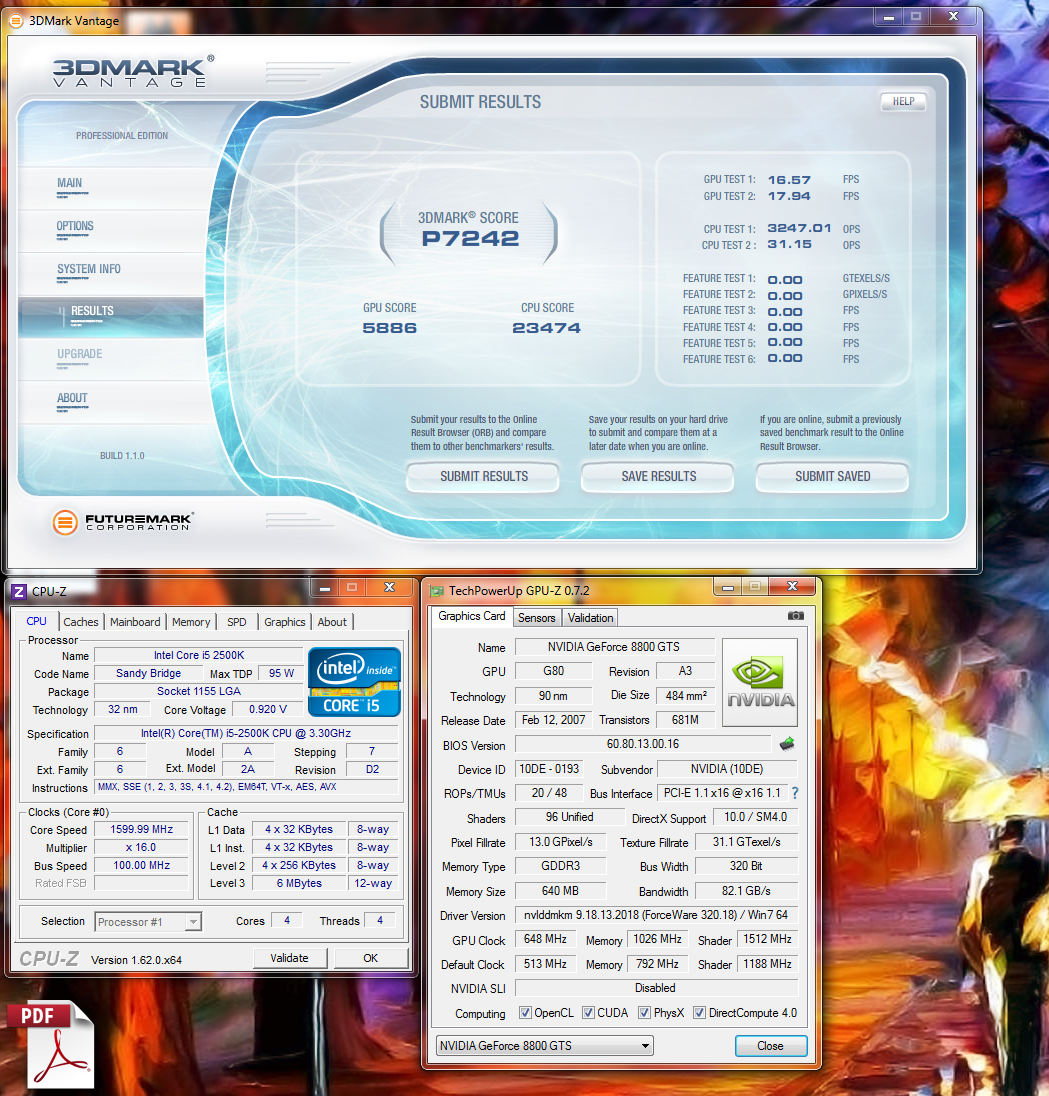The width and height of the screenshot is (1049, 1096).
Task: Open the Processor #1 selection dropdown
Action: [x=148, y=922]
